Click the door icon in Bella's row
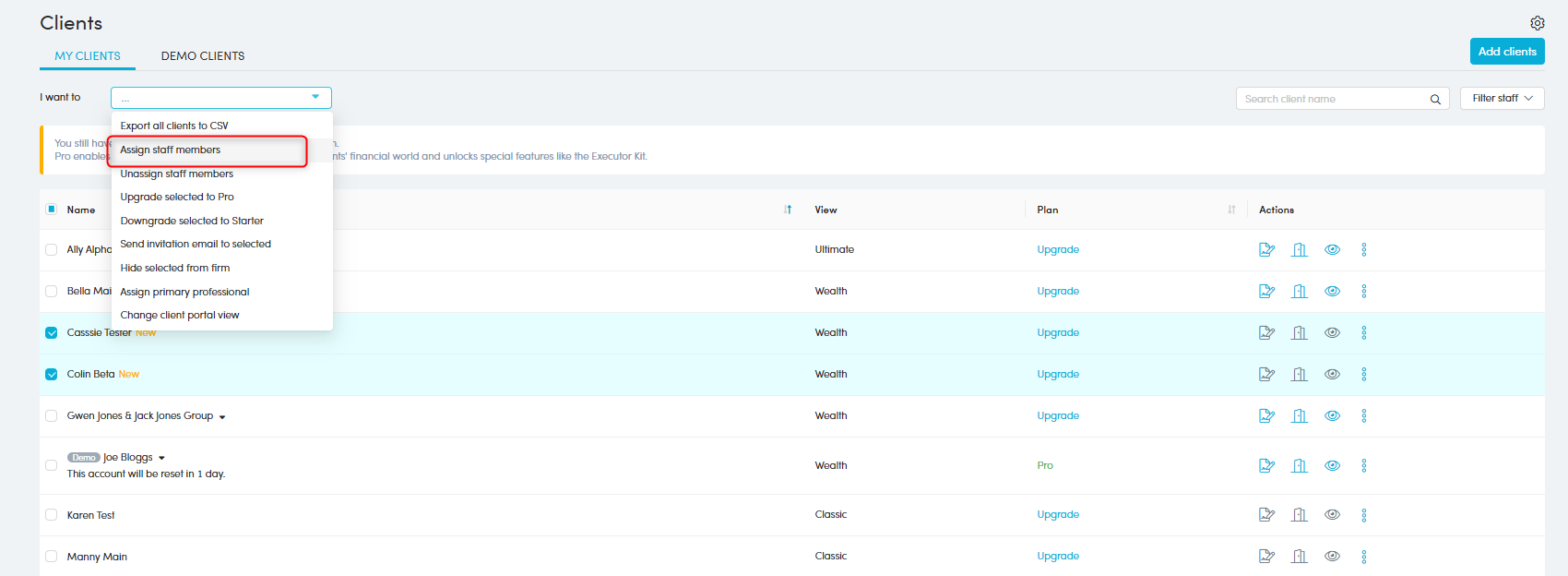 pos(1300,292)
